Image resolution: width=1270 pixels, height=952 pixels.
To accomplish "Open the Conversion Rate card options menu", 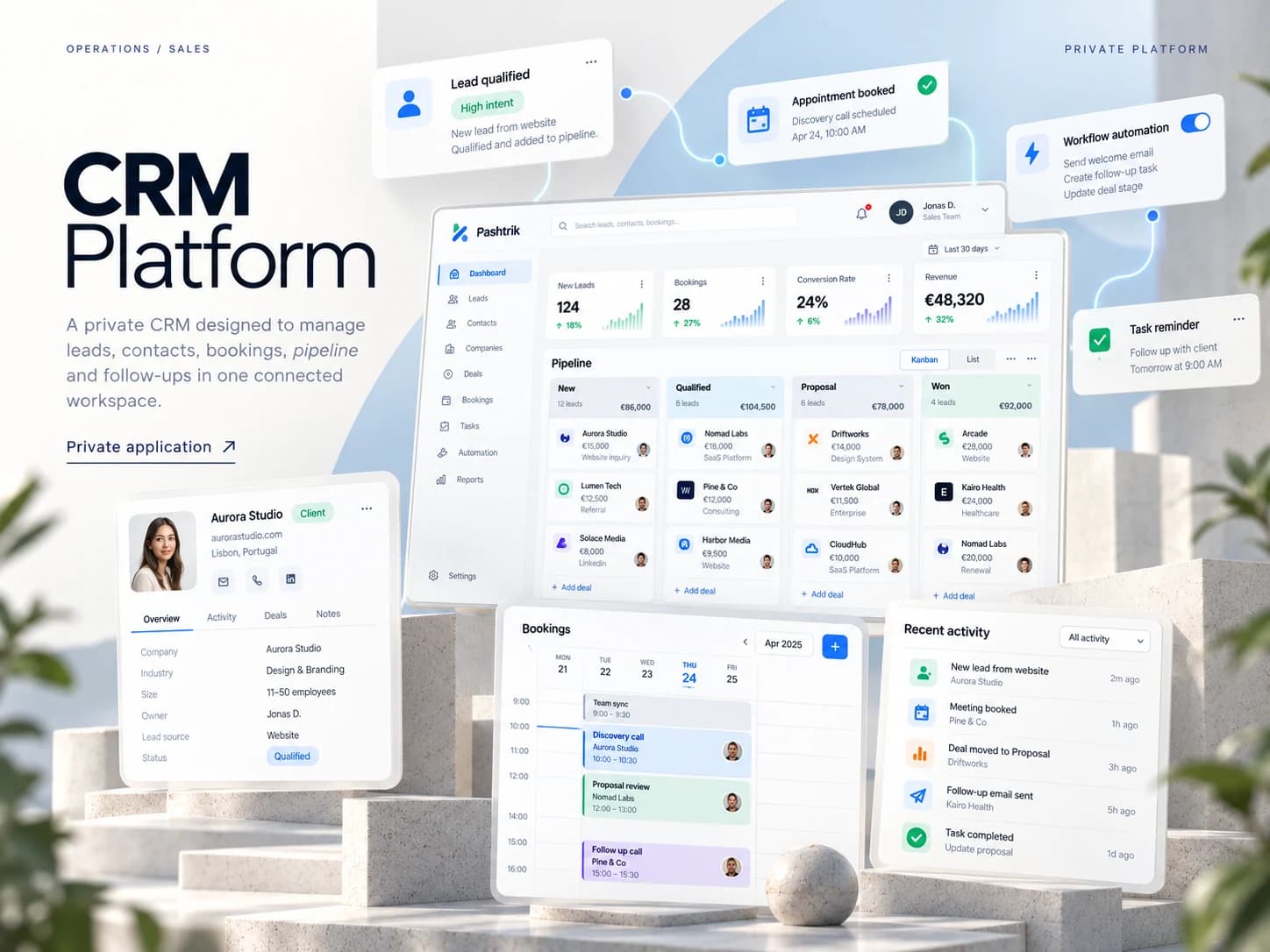I will [888, 278].
